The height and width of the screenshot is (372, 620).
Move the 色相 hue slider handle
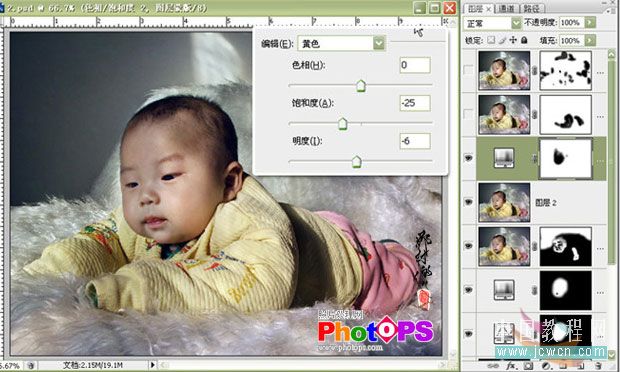tap(361, 86)
